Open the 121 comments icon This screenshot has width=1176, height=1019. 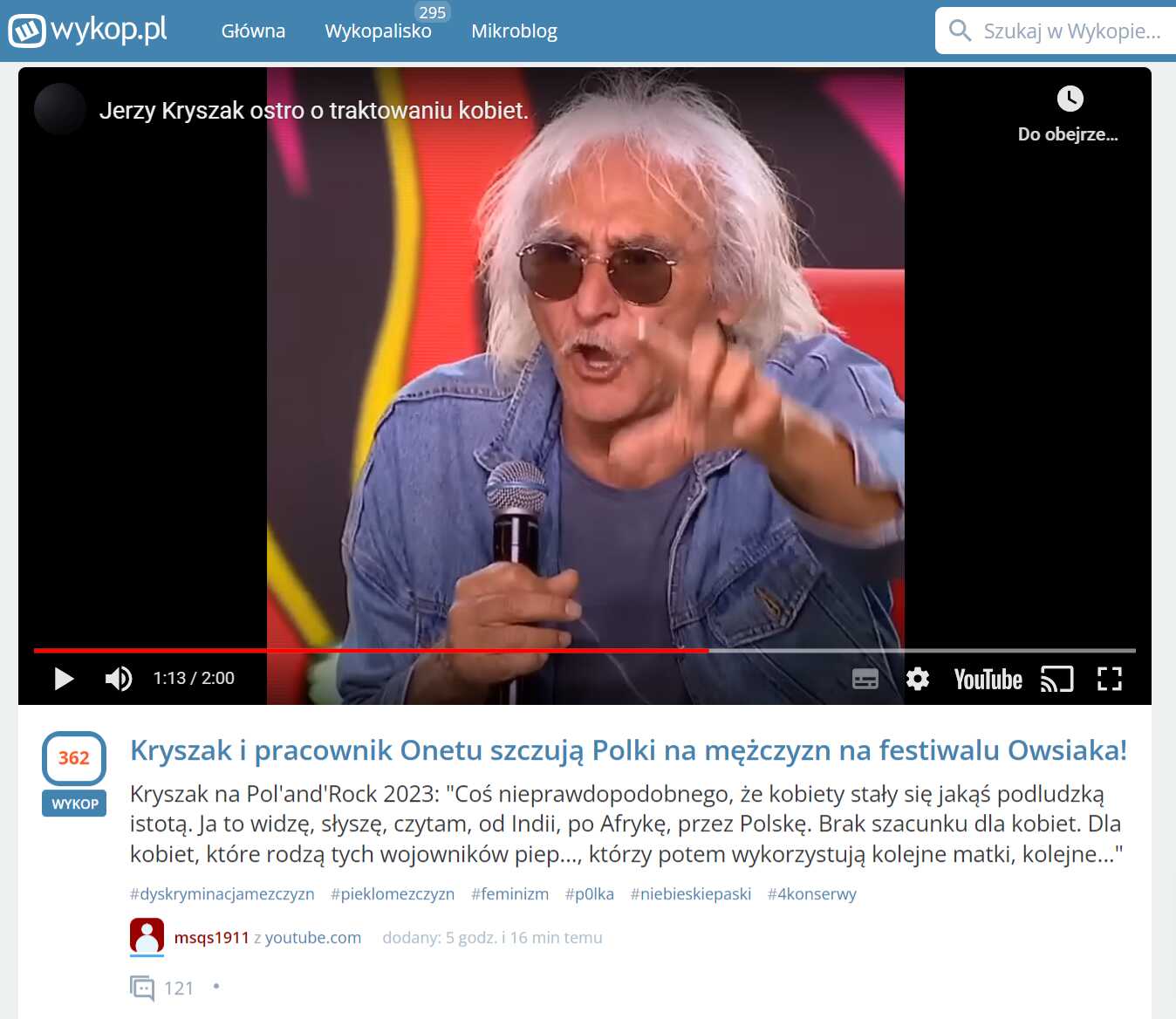pos(142,988)
